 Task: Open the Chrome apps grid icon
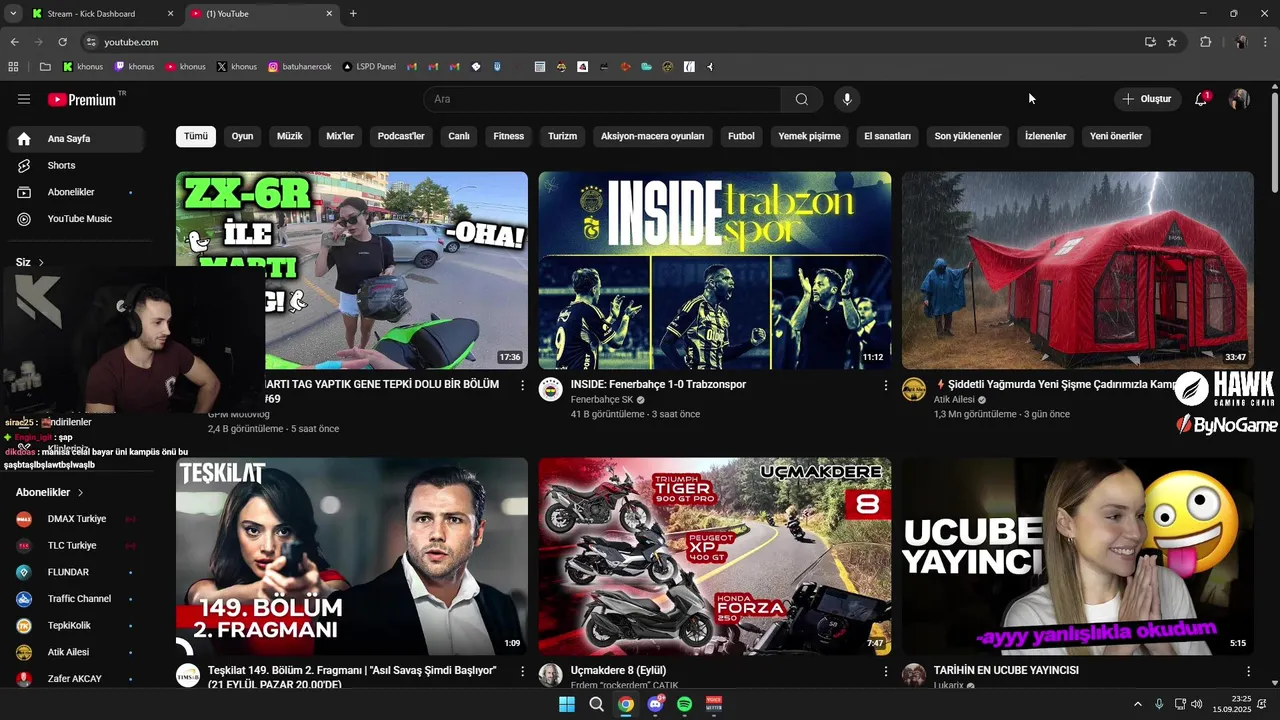pyautogui.click(x=14, y=67)
